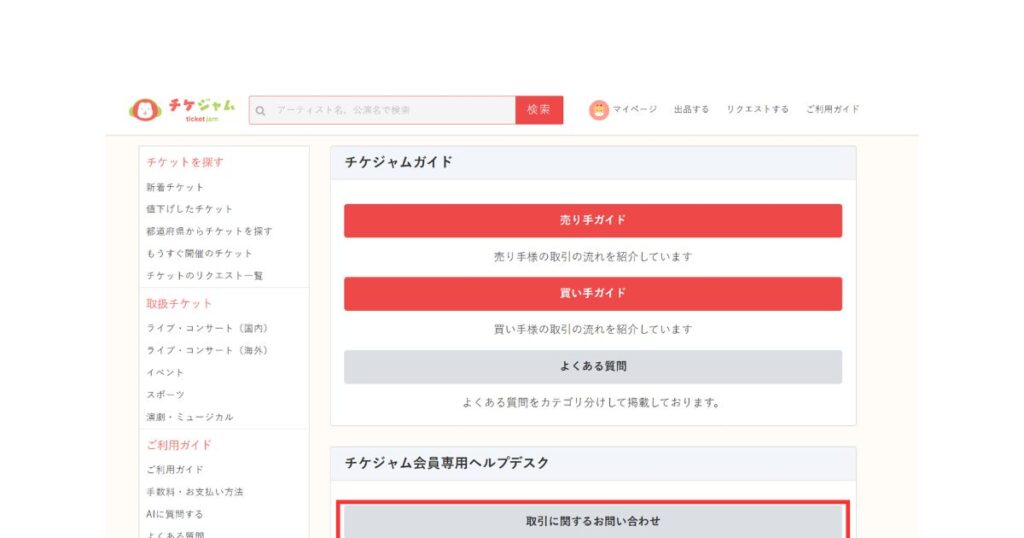This screenshot has width=1024, height=538.
Task: Click the red ご利用ガイド sidebar heading
Action: click(179, 445)
